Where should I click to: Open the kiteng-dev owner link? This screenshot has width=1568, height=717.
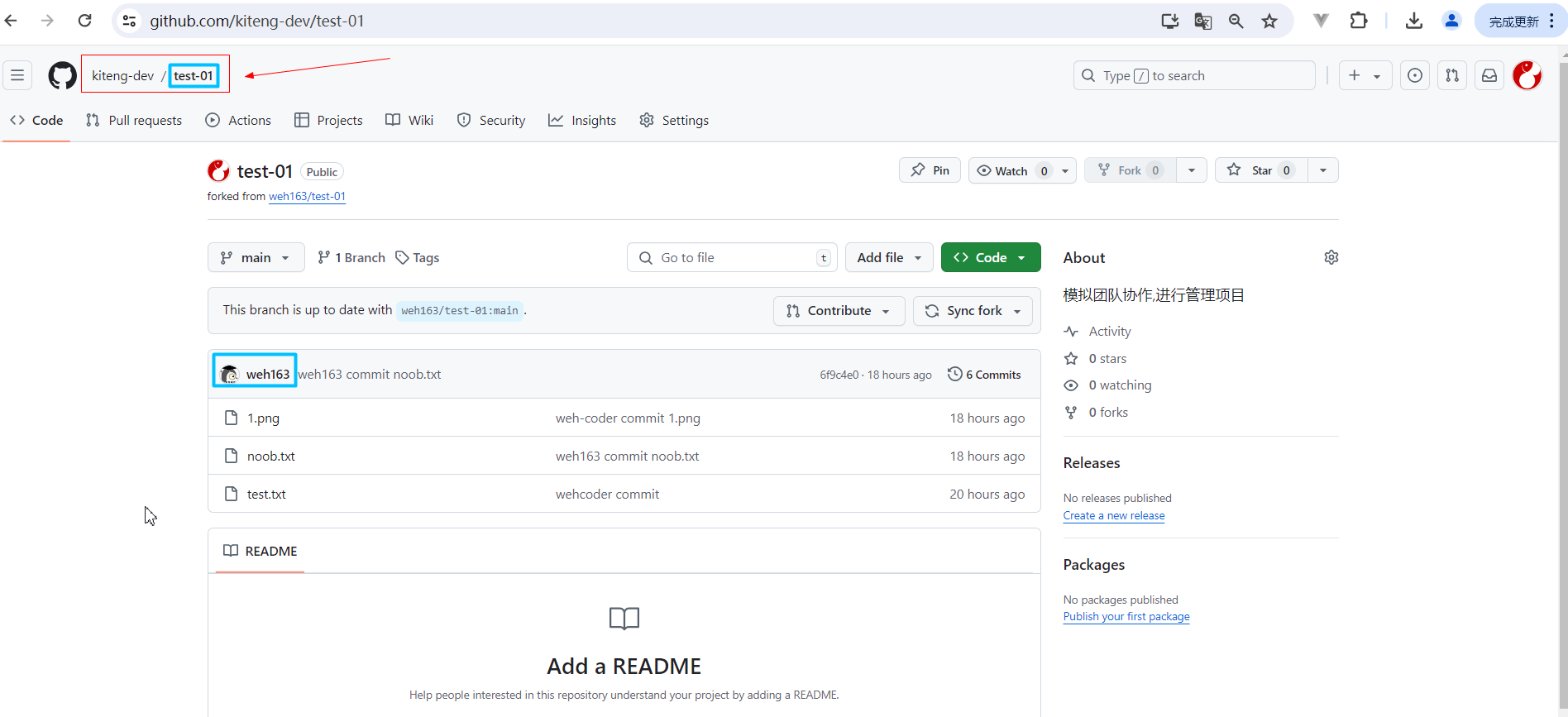[122, 75]
